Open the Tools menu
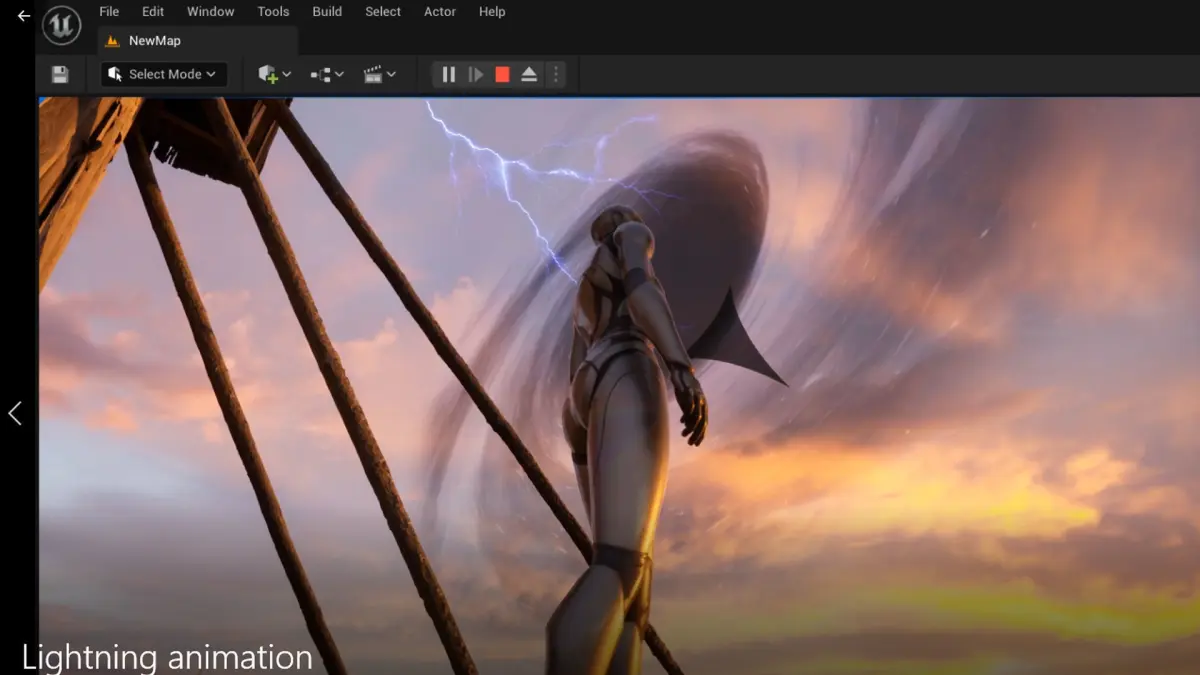The width and height of the screenshot is (1200, 675). click(273, 12)
